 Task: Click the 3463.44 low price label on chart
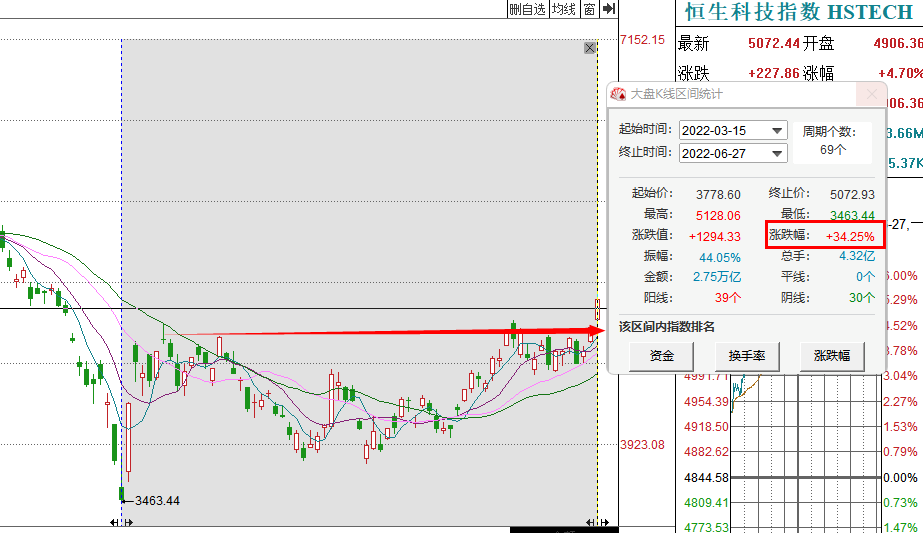pyautogui.click(x=157, y=501)
